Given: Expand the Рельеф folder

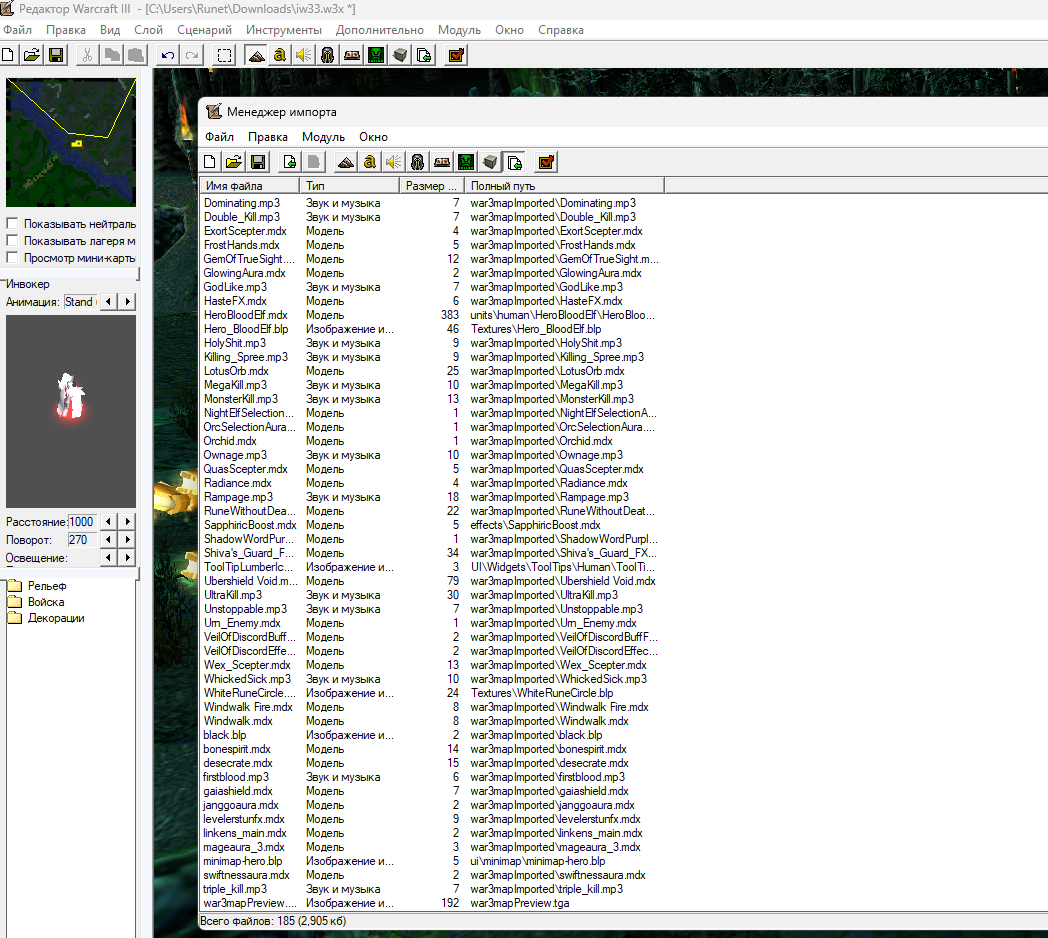Looking at the screenshot, I should tap(15, 586).
